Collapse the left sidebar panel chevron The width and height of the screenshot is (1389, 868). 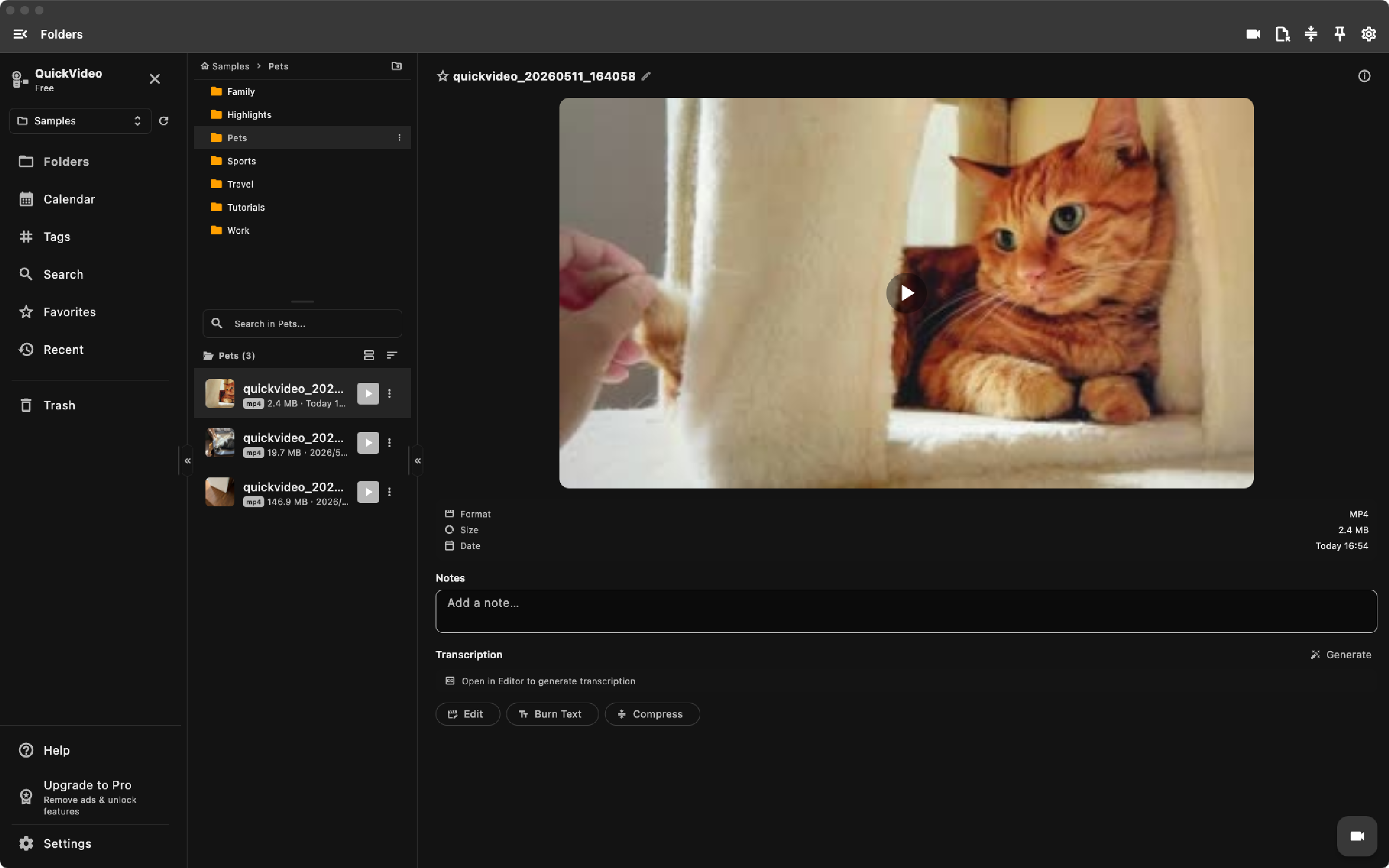tap(187, 461)
